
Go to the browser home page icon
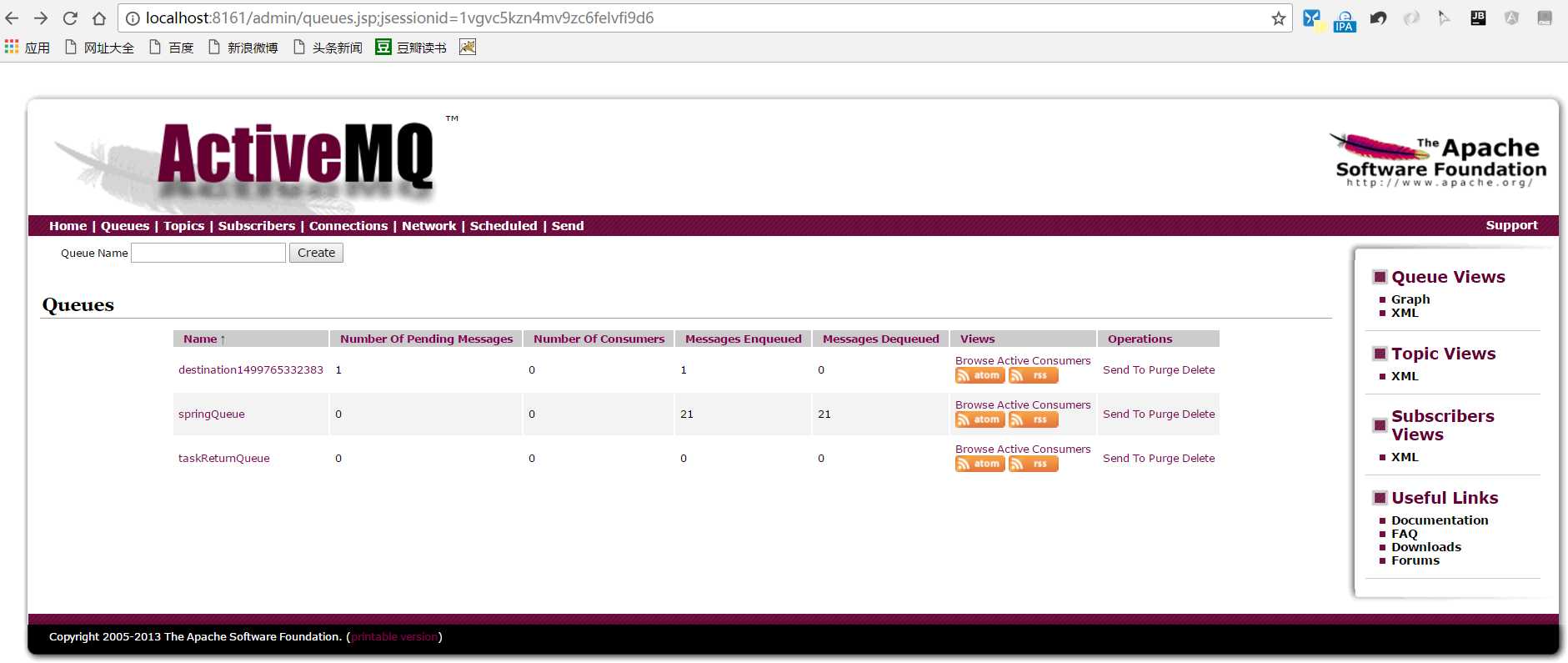(x=99, y=18)
